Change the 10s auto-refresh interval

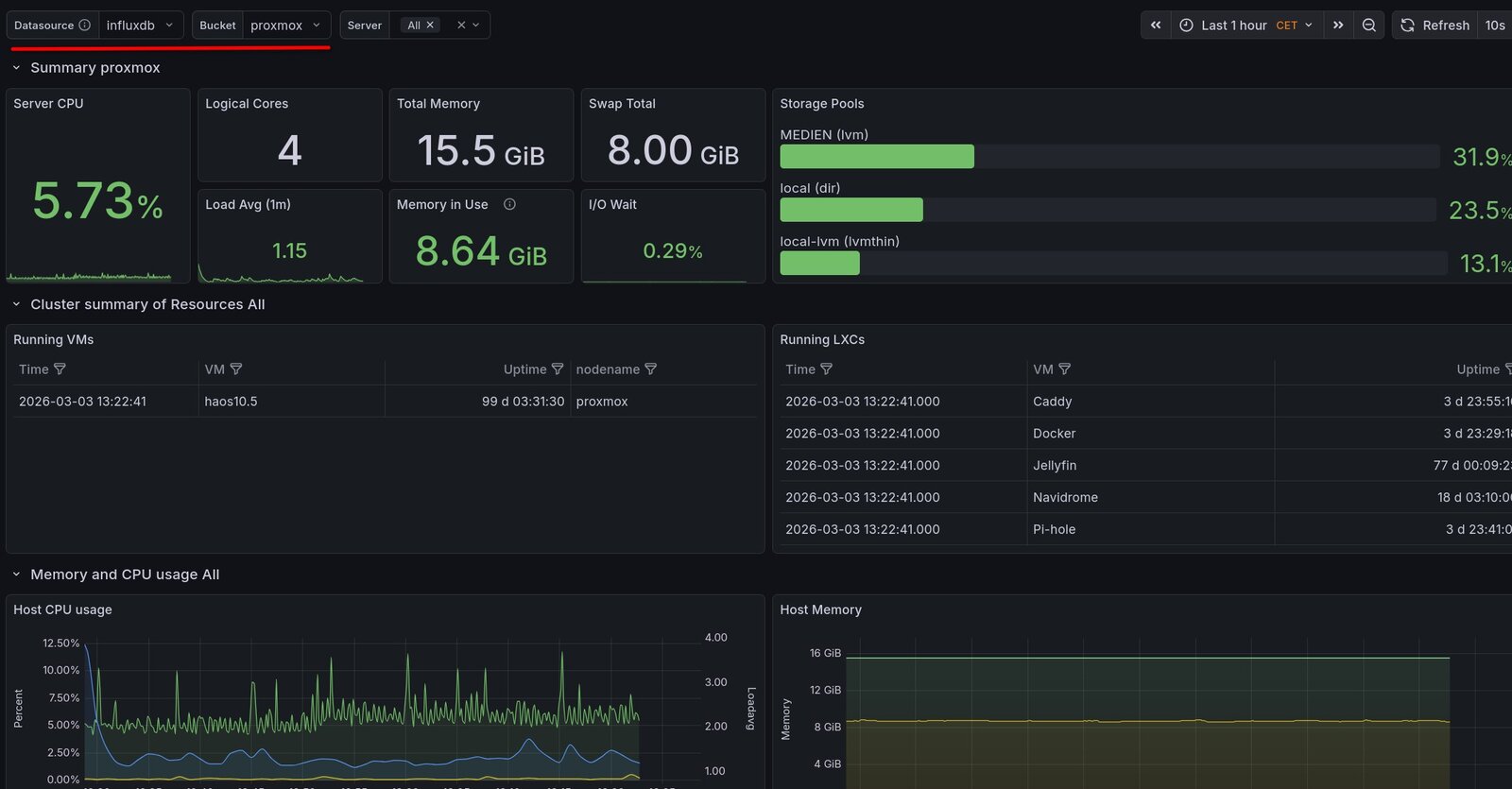click(x=1494, y=26)
